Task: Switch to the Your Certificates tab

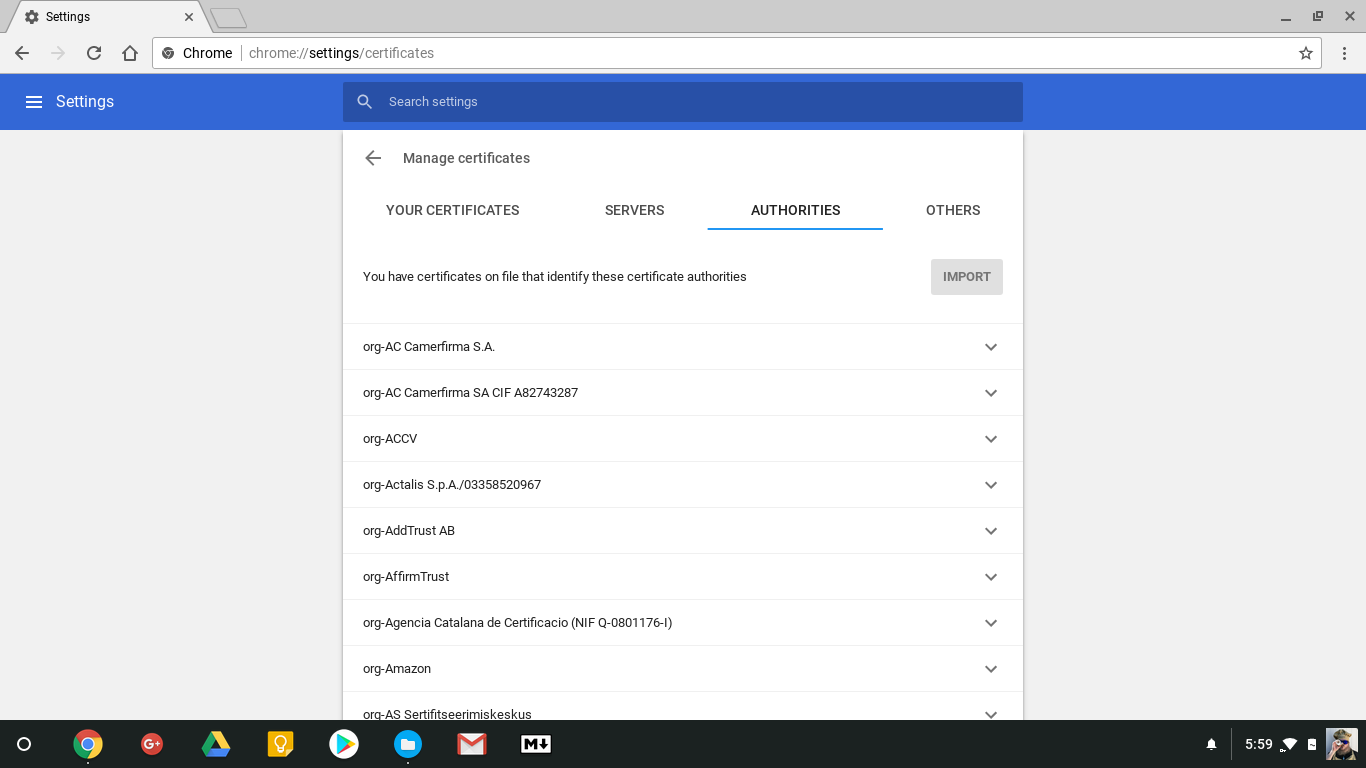Action: (x=452, y=210)
